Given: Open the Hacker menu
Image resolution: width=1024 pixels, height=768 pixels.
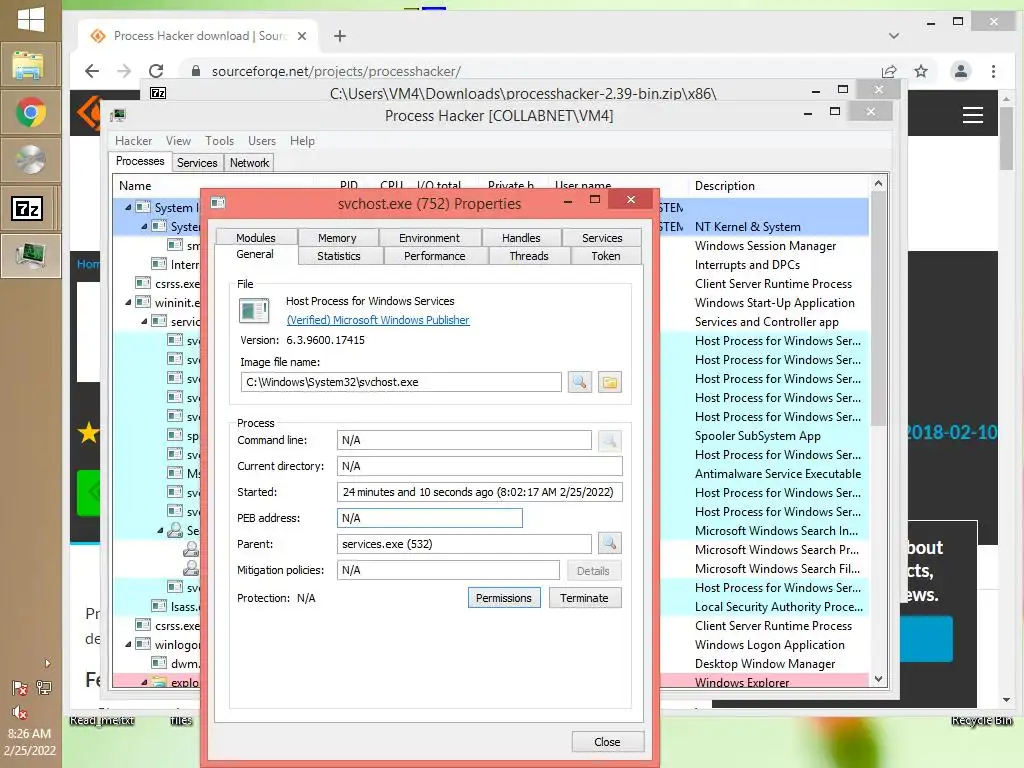Looking at the screenshot, I should pyautogui.click(x=133, y=140).
